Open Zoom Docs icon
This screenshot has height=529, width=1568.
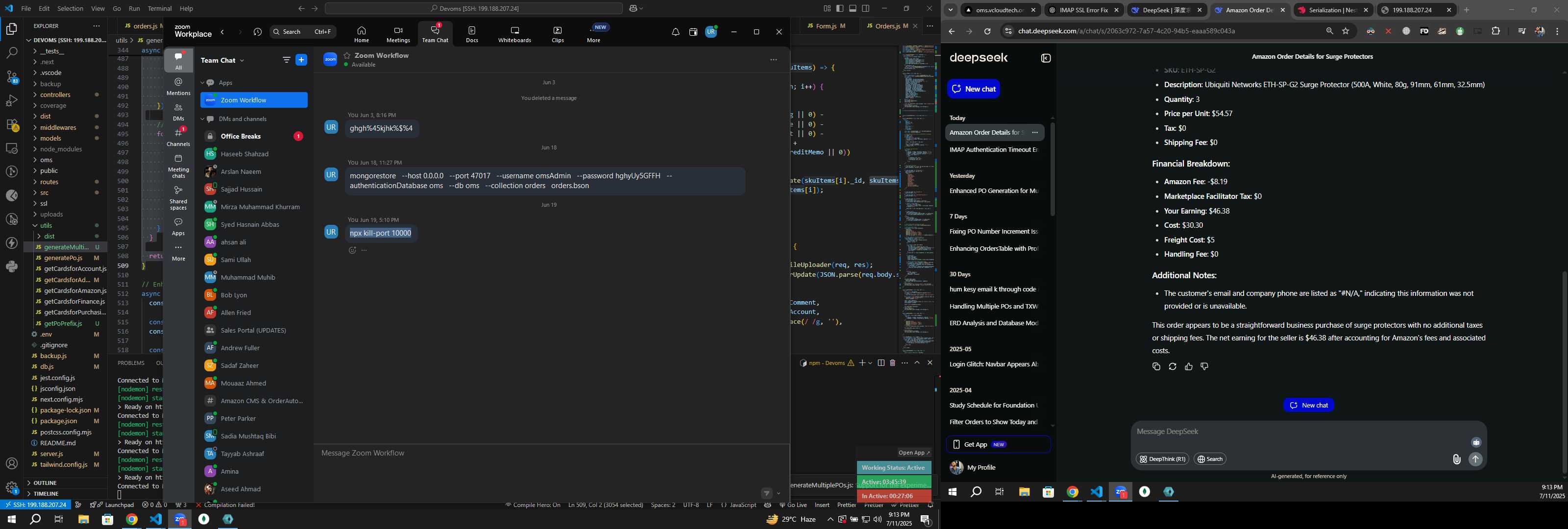472,35
